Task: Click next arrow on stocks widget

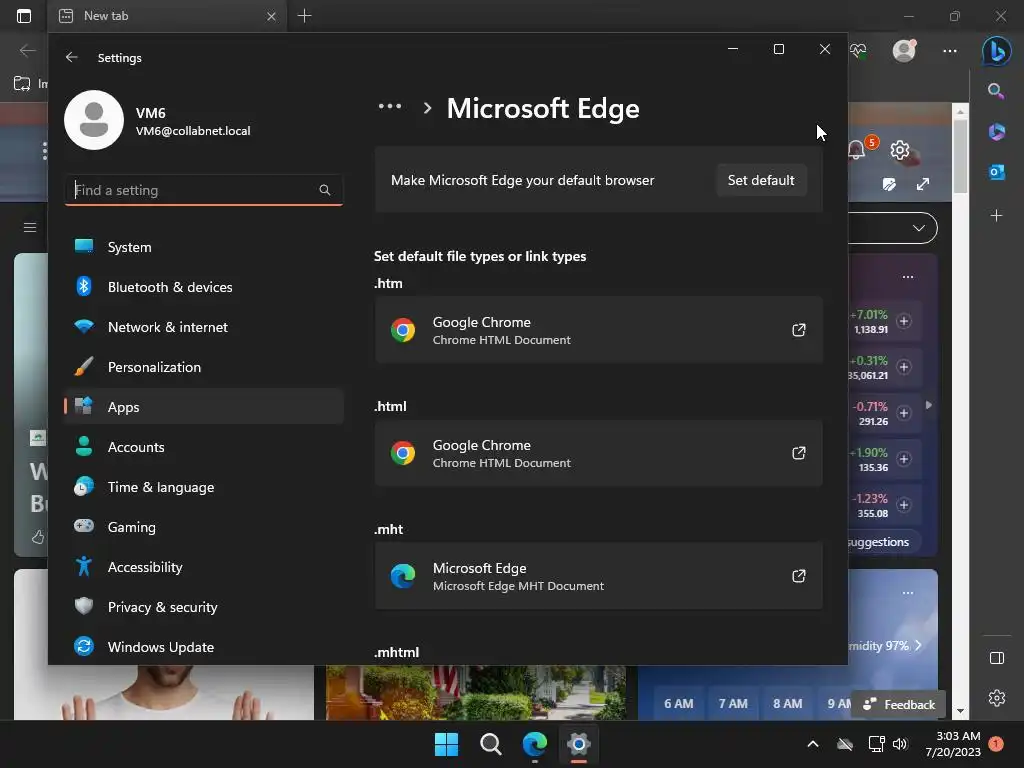Action: pyautogui.click(x=929, y=405)
